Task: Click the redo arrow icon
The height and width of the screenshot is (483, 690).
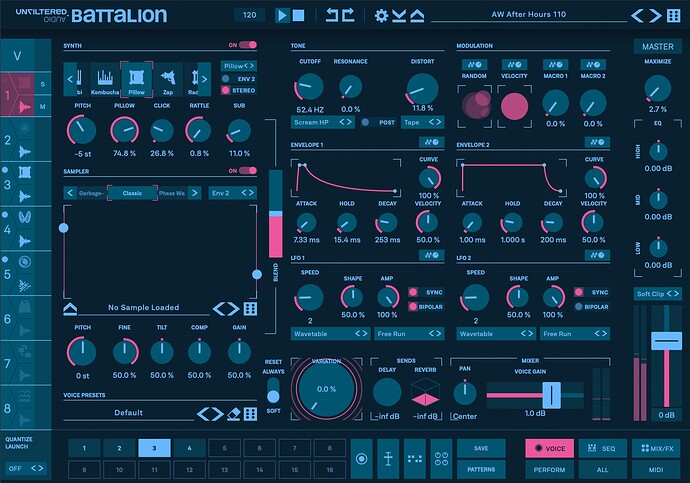Action: tap(349, 15)
